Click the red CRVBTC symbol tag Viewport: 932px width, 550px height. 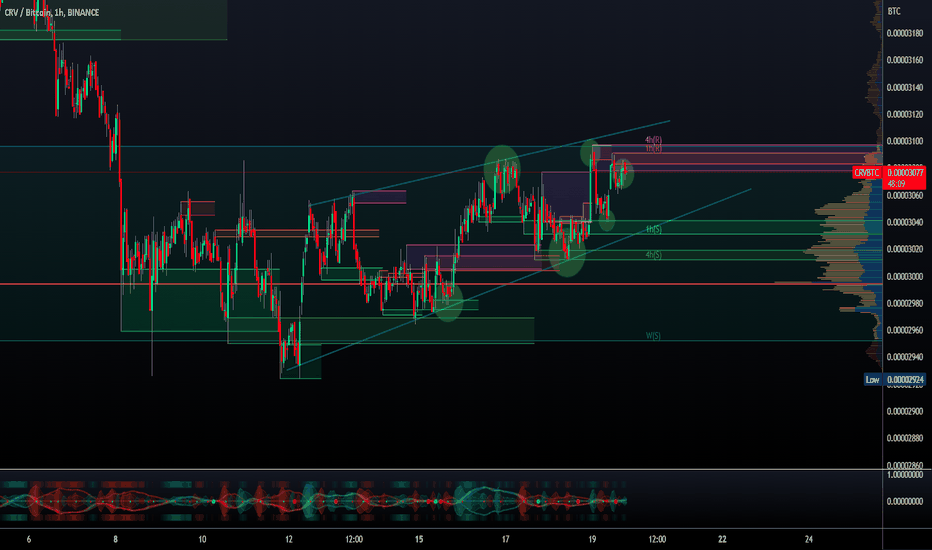pos(866,173)
